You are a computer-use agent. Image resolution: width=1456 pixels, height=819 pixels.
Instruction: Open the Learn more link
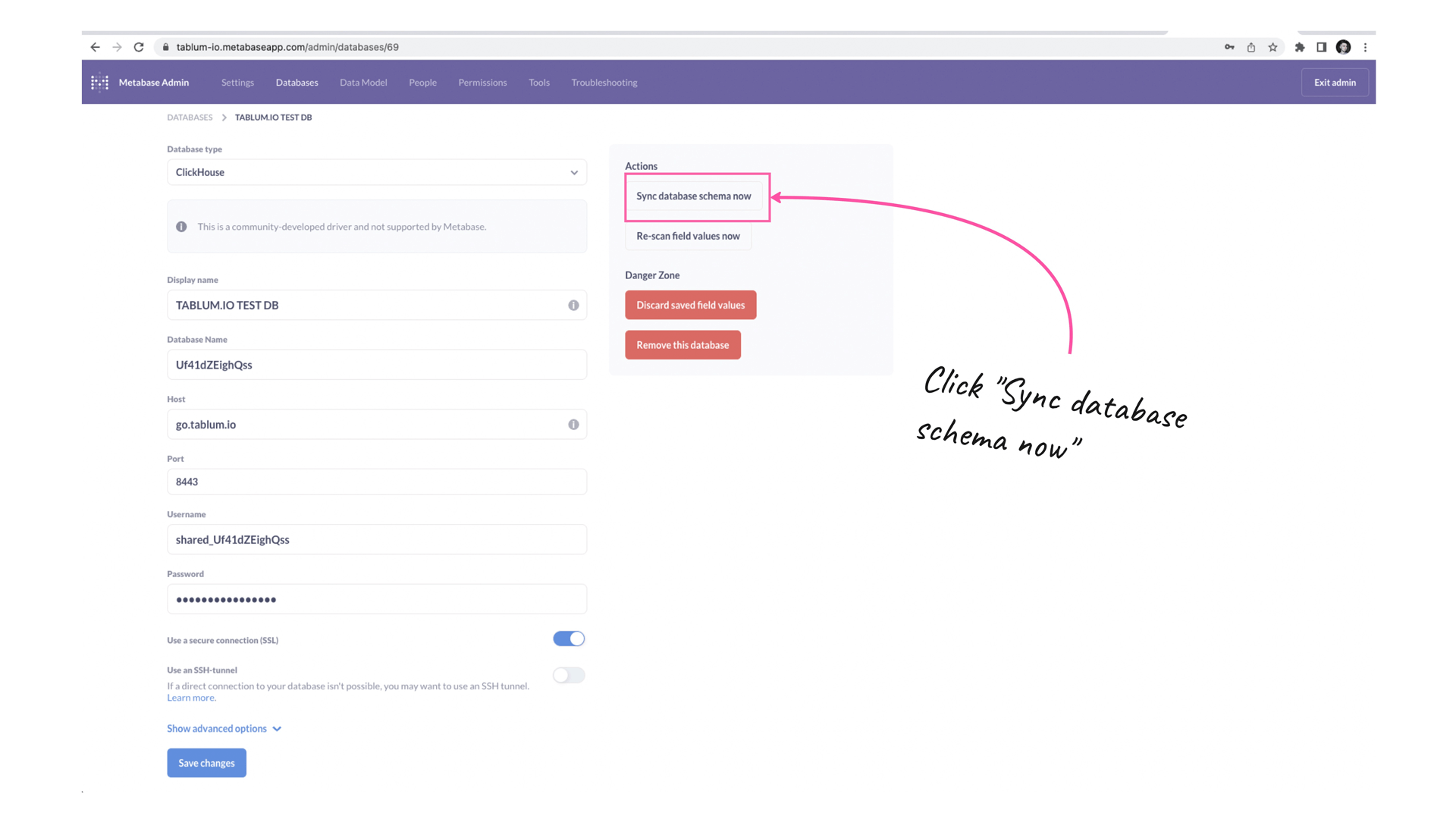[x=191, y=698]
